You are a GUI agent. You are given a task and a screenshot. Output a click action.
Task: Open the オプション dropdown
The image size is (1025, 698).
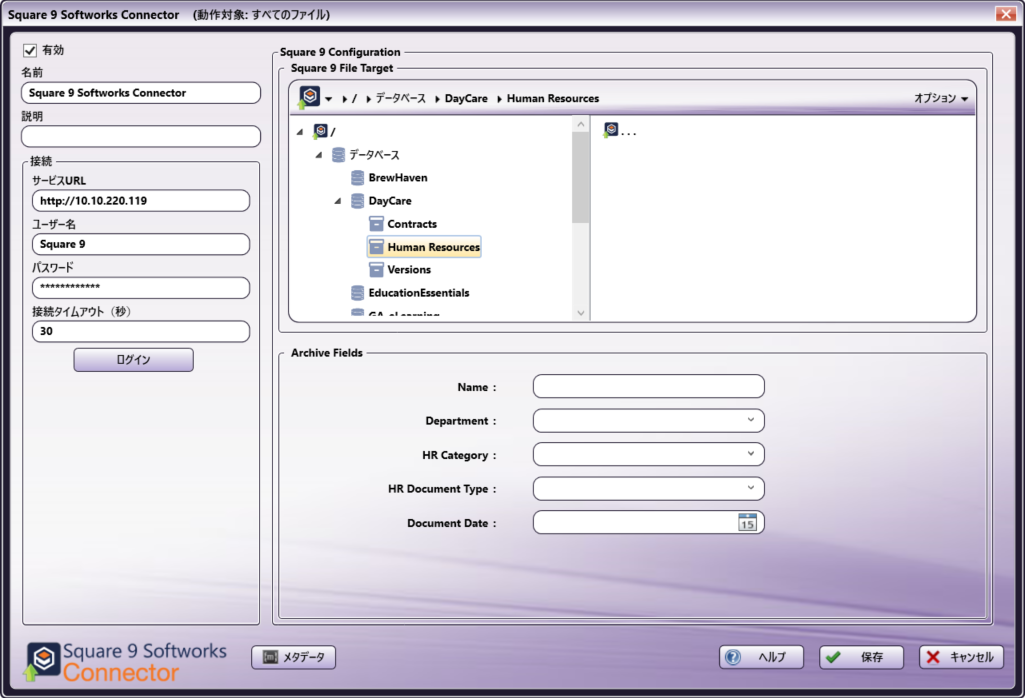pos(941,98)
